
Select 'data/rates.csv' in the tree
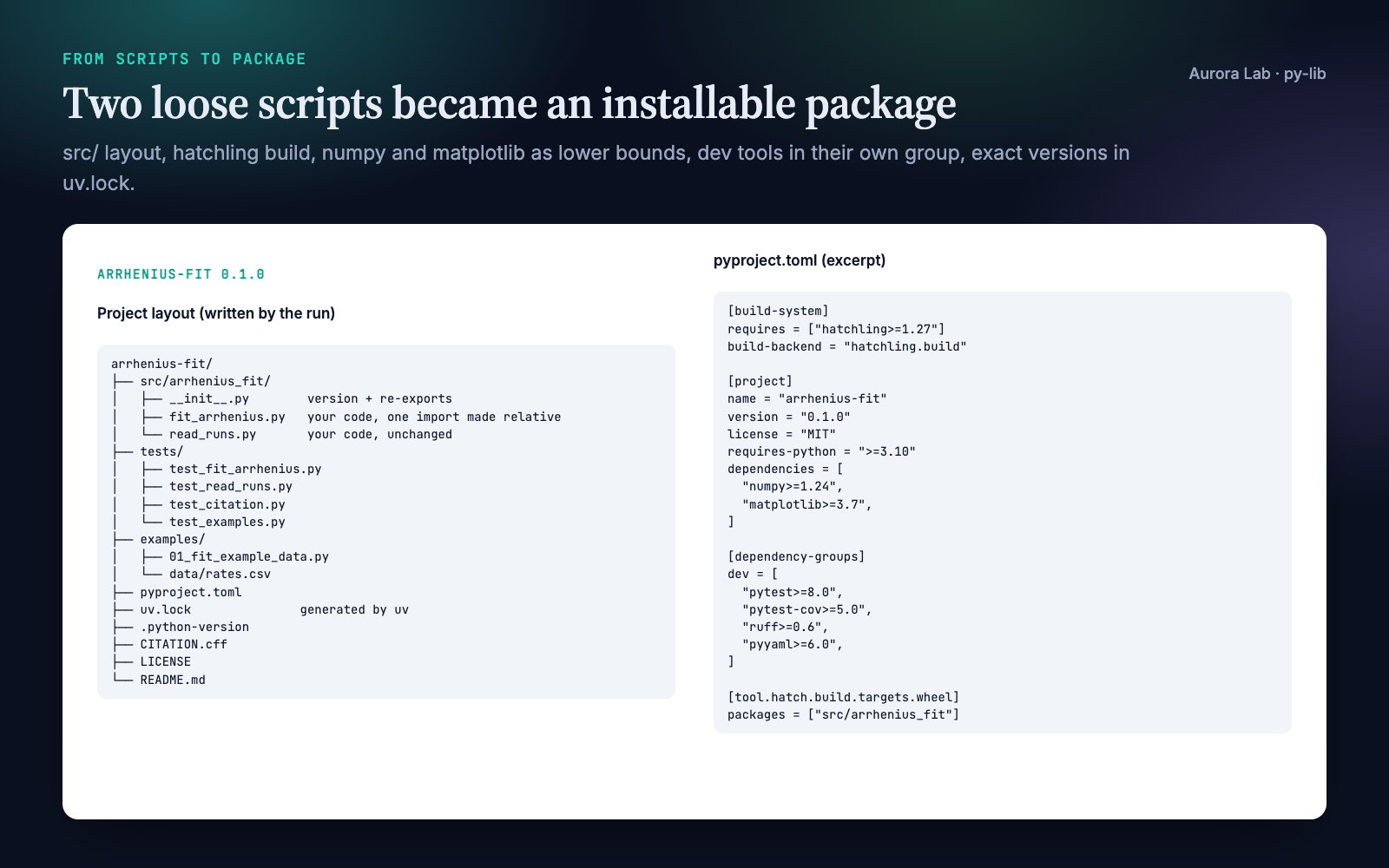pos(220,574)
